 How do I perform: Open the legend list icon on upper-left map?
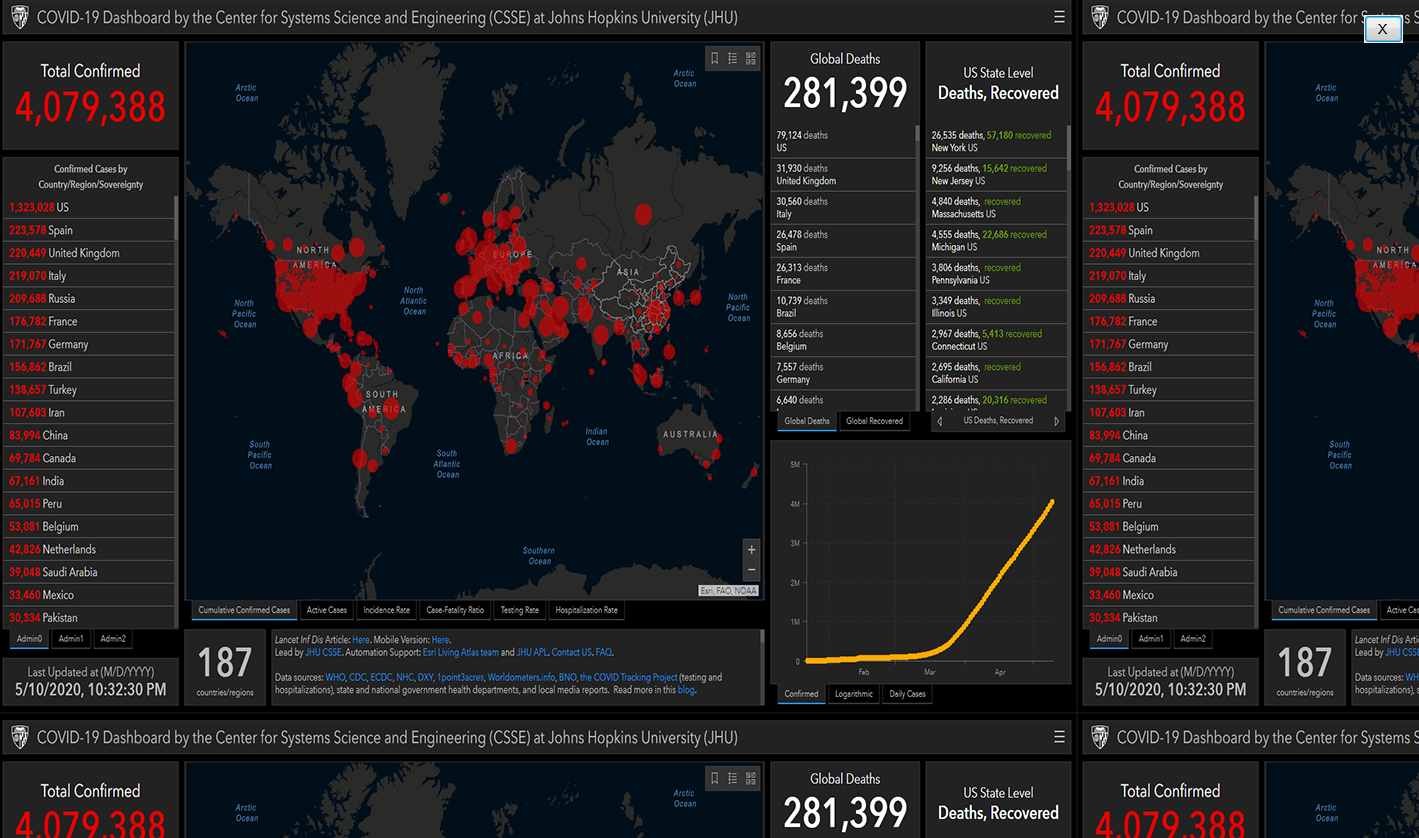point(733,59)
